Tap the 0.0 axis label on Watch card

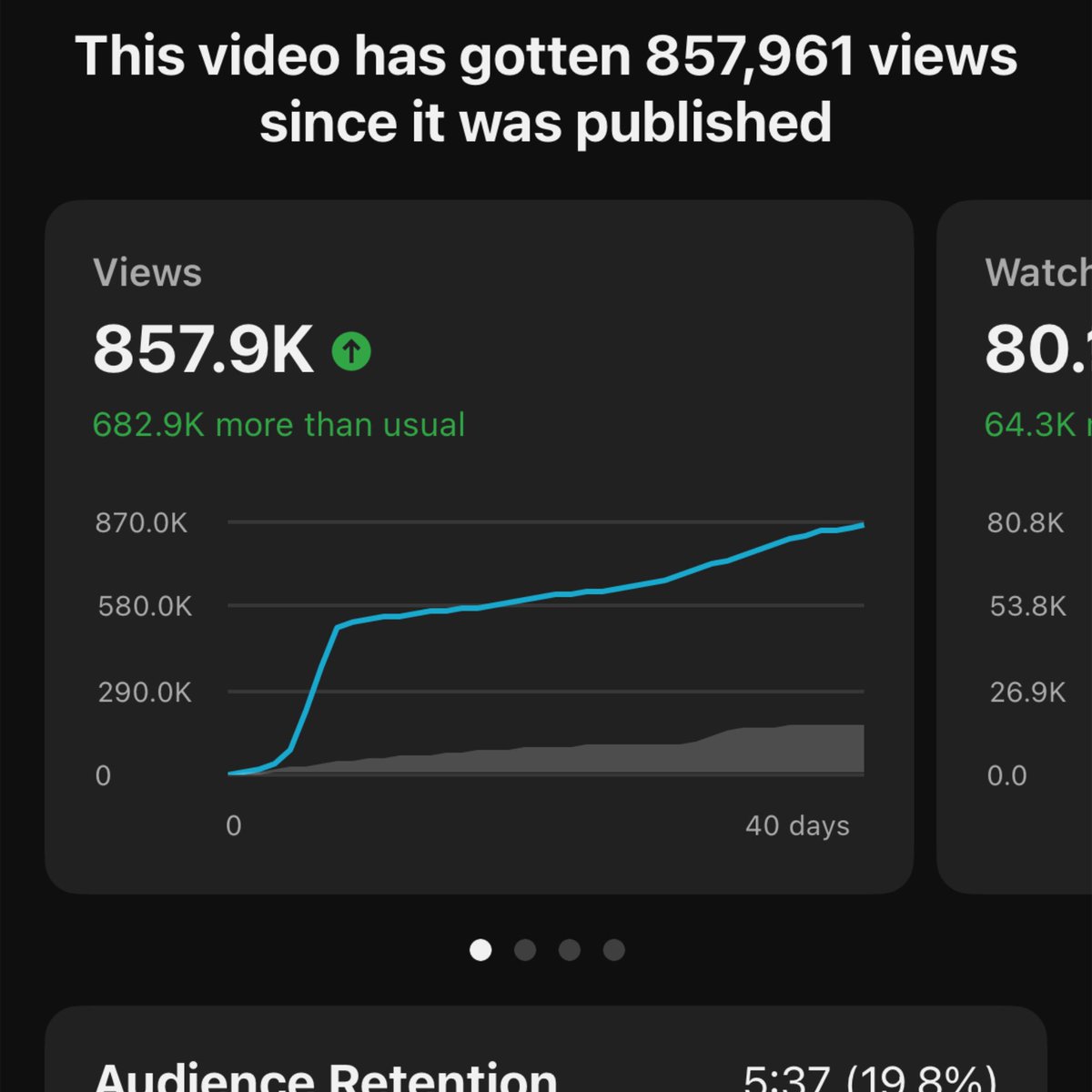(x=1006, y=775)
